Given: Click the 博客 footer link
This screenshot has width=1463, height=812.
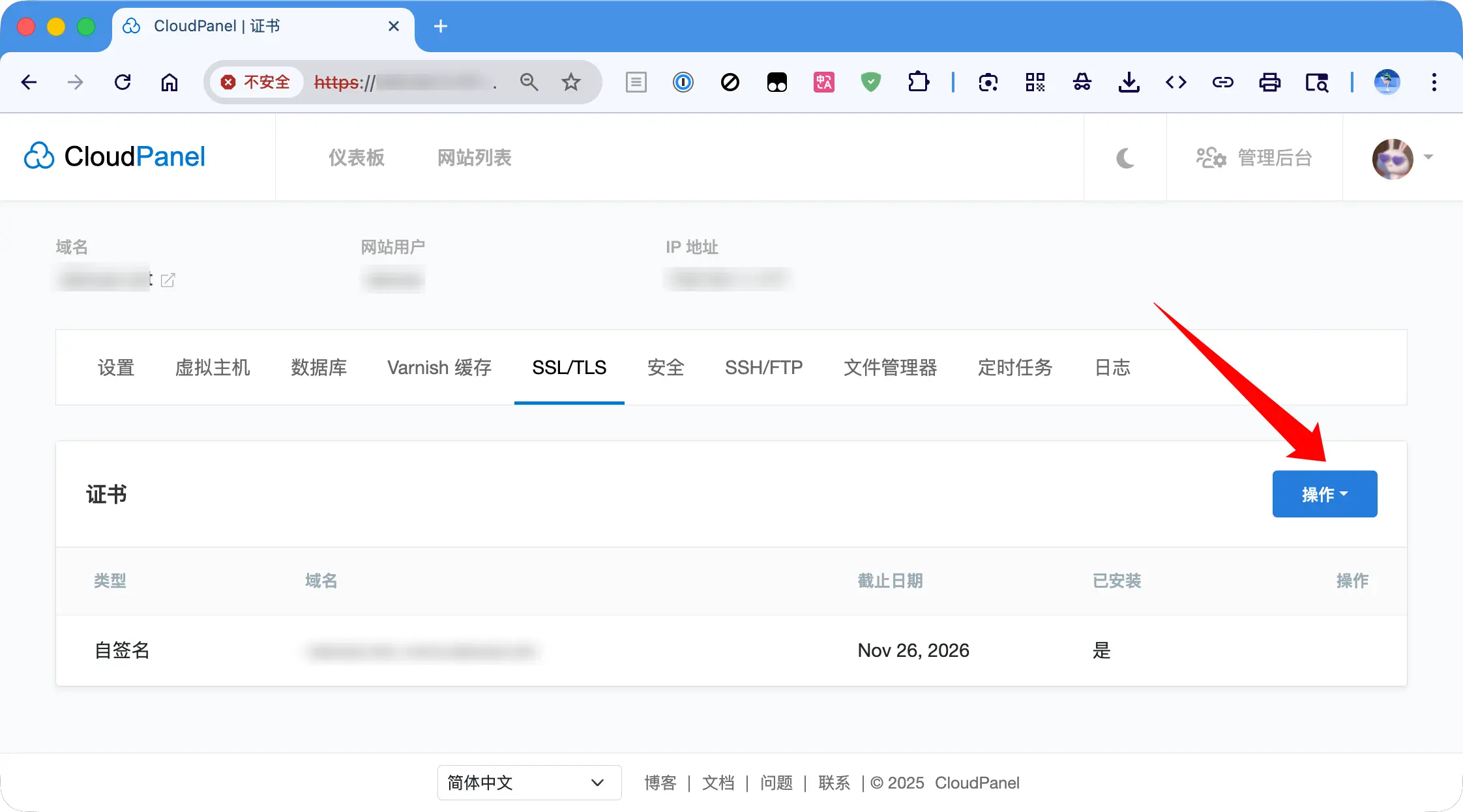Looking at the screenshot, I should pos(660,783).
